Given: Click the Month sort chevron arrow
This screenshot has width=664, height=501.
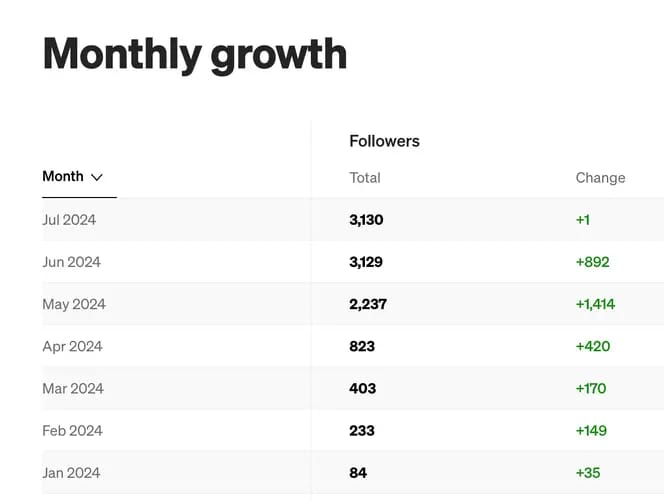Looking at the screenshot, I should tap(97, 177).
